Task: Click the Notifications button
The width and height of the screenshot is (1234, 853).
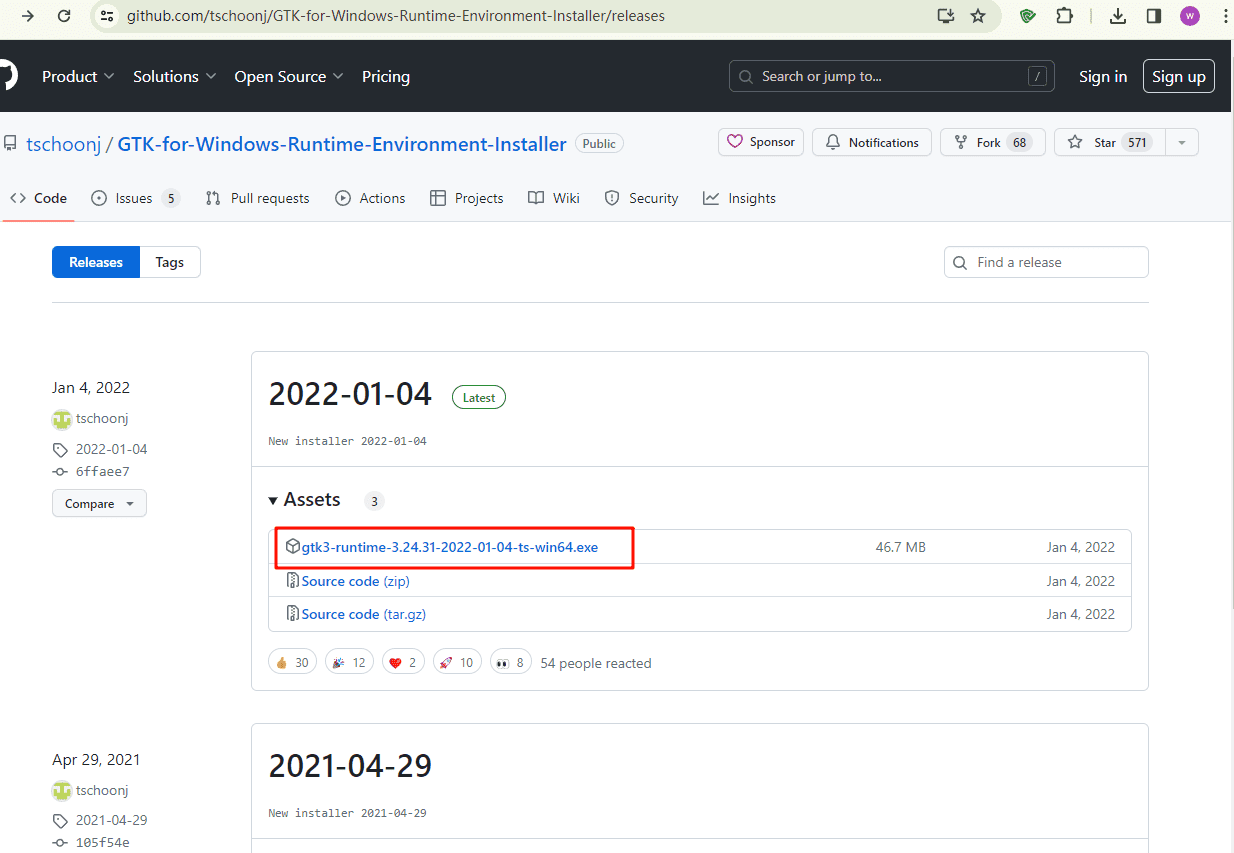Action: (872, 142)
